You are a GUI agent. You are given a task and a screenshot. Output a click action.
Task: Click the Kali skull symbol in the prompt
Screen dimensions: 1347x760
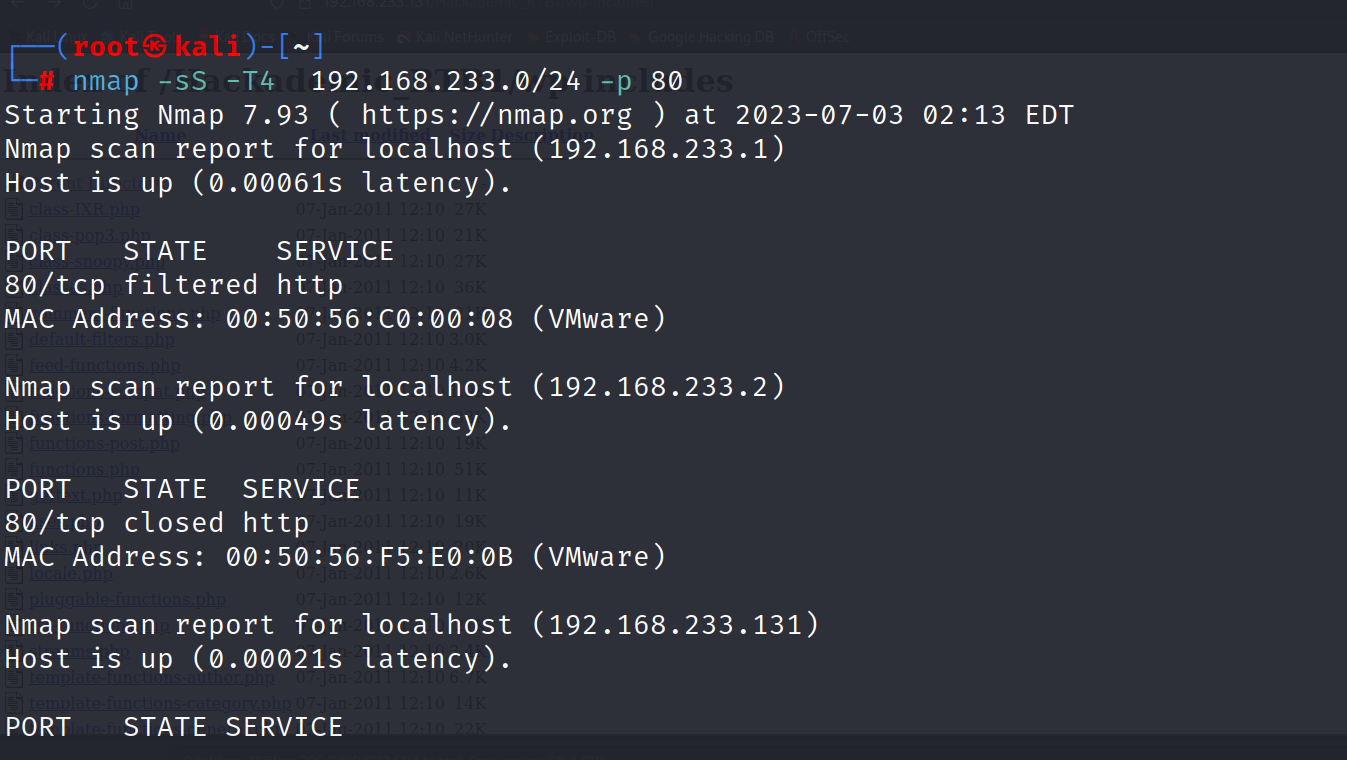click(154, 46)
